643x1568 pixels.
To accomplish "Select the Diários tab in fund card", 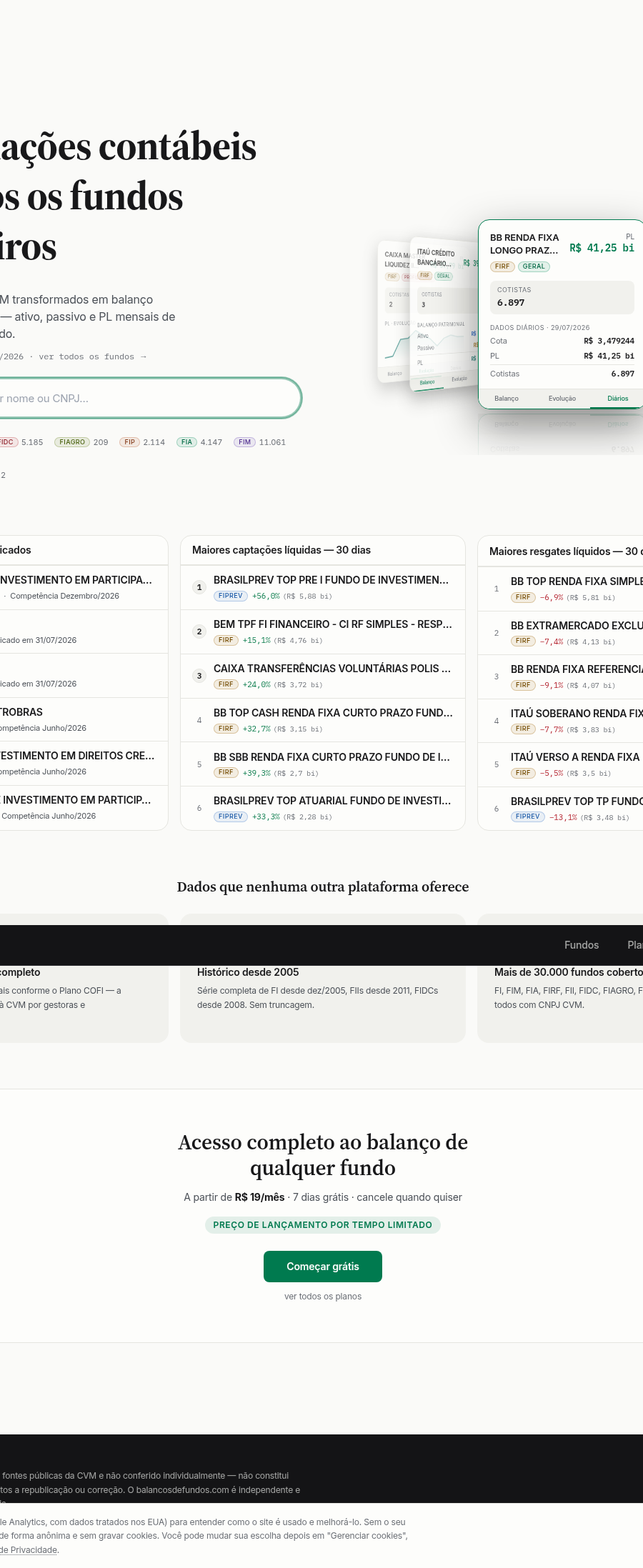I will pos(618,399).
